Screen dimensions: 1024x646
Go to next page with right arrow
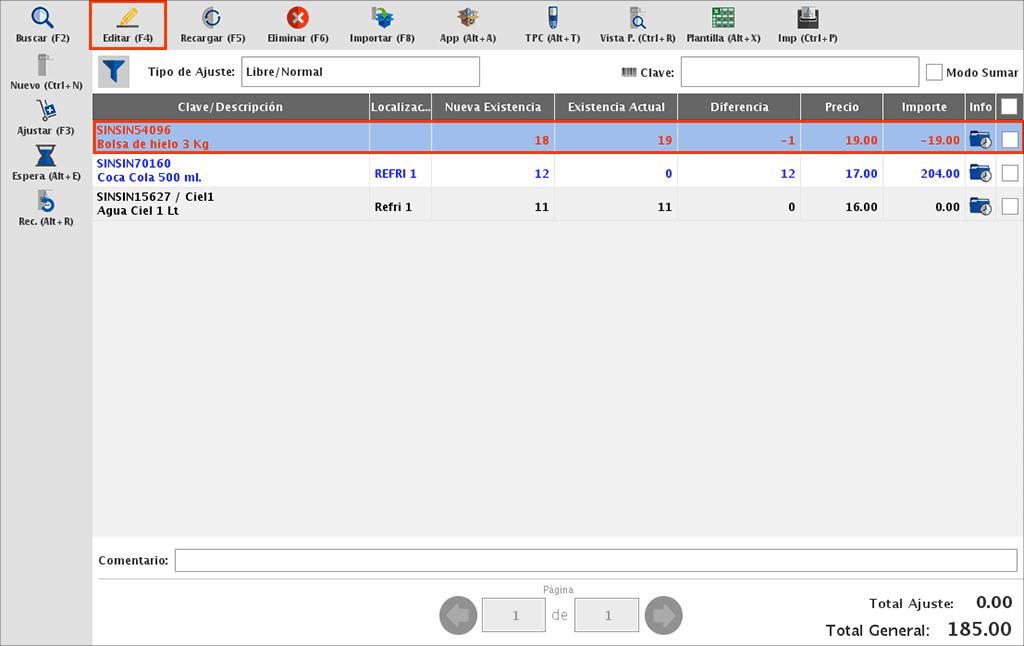click(664, 615)
